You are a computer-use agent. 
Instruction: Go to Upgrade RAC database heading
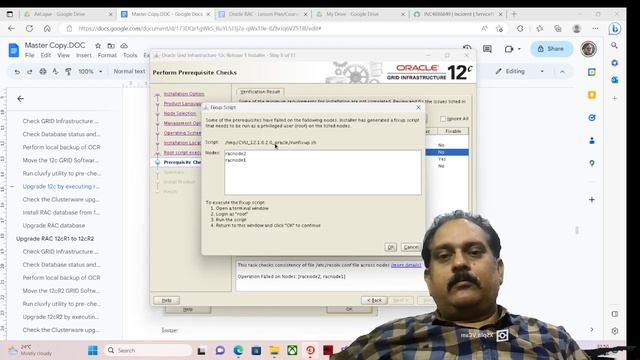[x=54, y=226]
